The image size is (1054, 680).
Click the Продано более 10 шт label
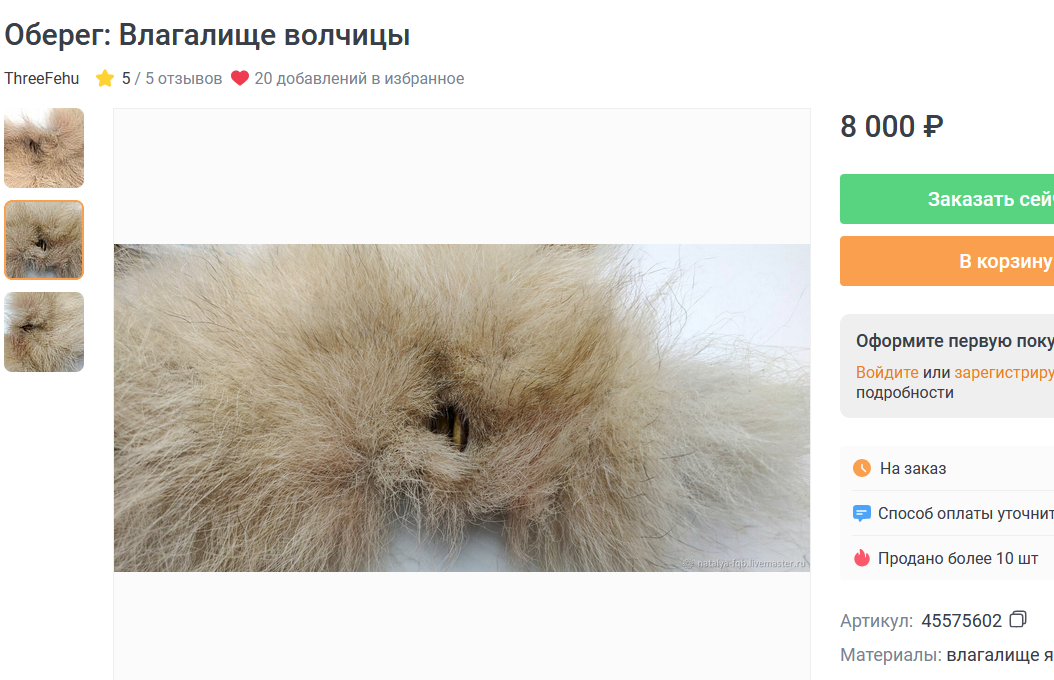(958, 558)
